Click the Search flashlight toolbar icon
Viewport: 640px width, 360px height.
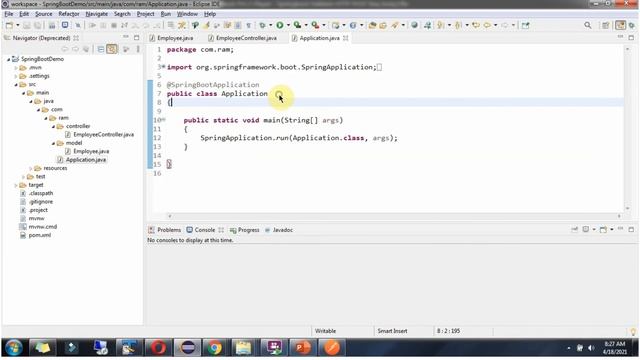(395, 25)
